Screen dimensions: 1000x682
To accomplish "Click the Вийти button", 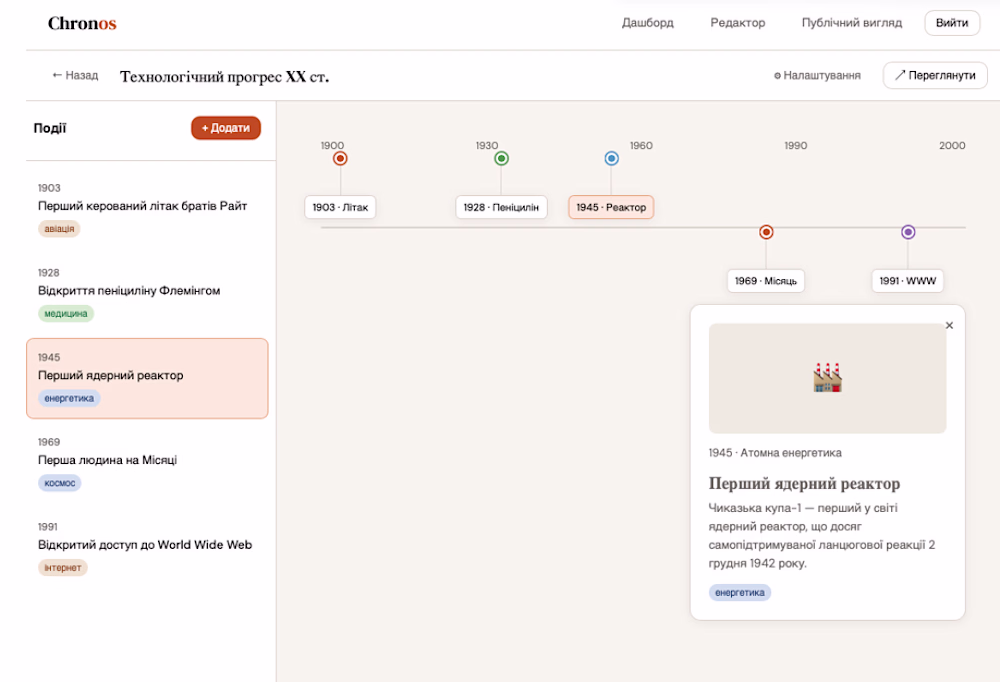I will click(x=952, y=23).
